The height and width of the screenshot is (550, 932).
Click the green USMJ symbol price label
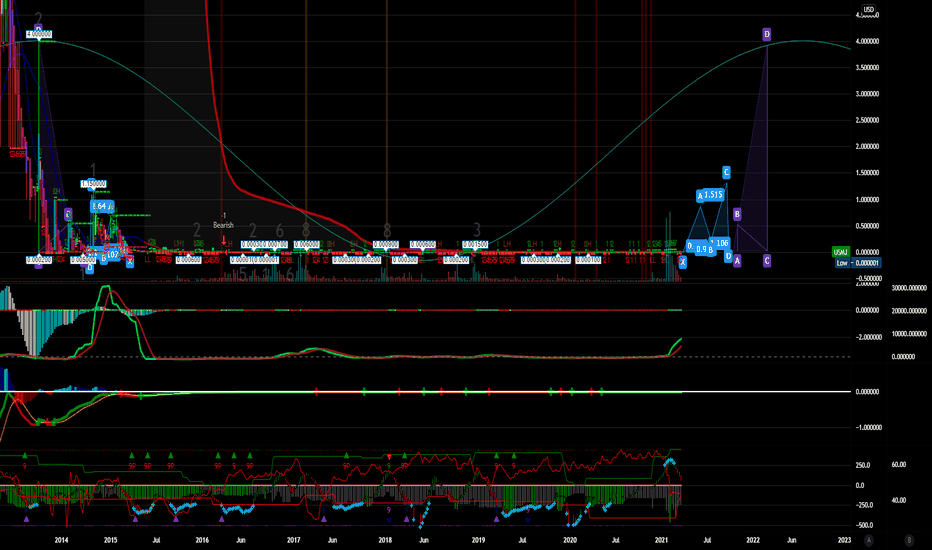(840, 252)
